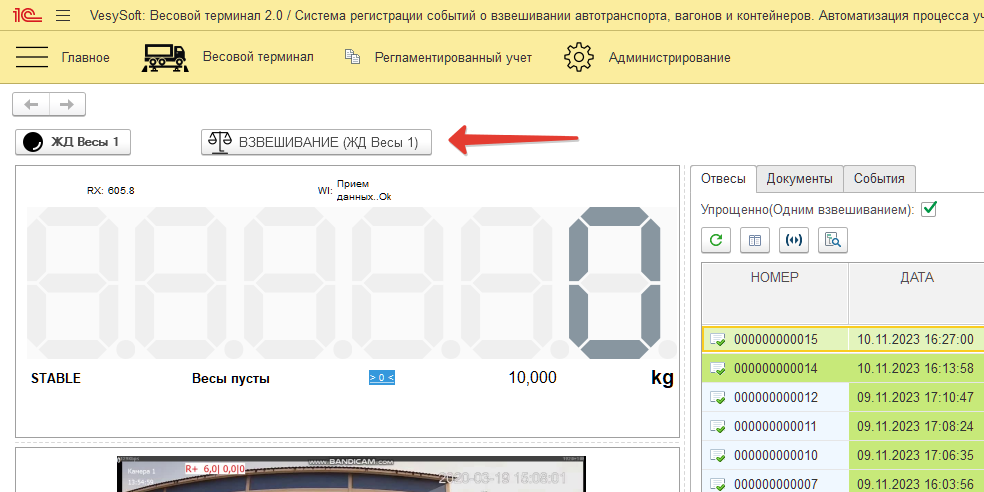This screenshot has height=492, width=984.
Task: Open the Администрирование gear section
Action: tap(648, 57)
